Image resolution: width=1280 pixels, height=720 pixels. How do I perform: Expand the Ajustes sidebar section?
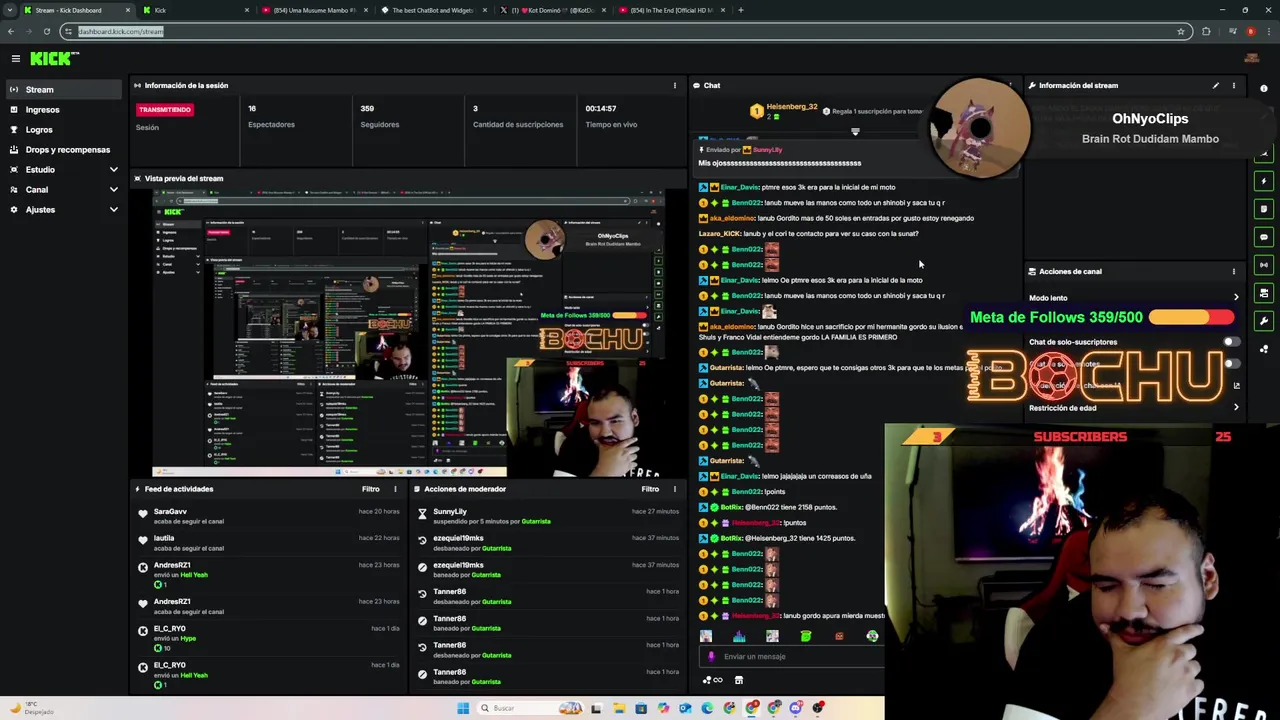pyautogui.click(x=113, y=210)
